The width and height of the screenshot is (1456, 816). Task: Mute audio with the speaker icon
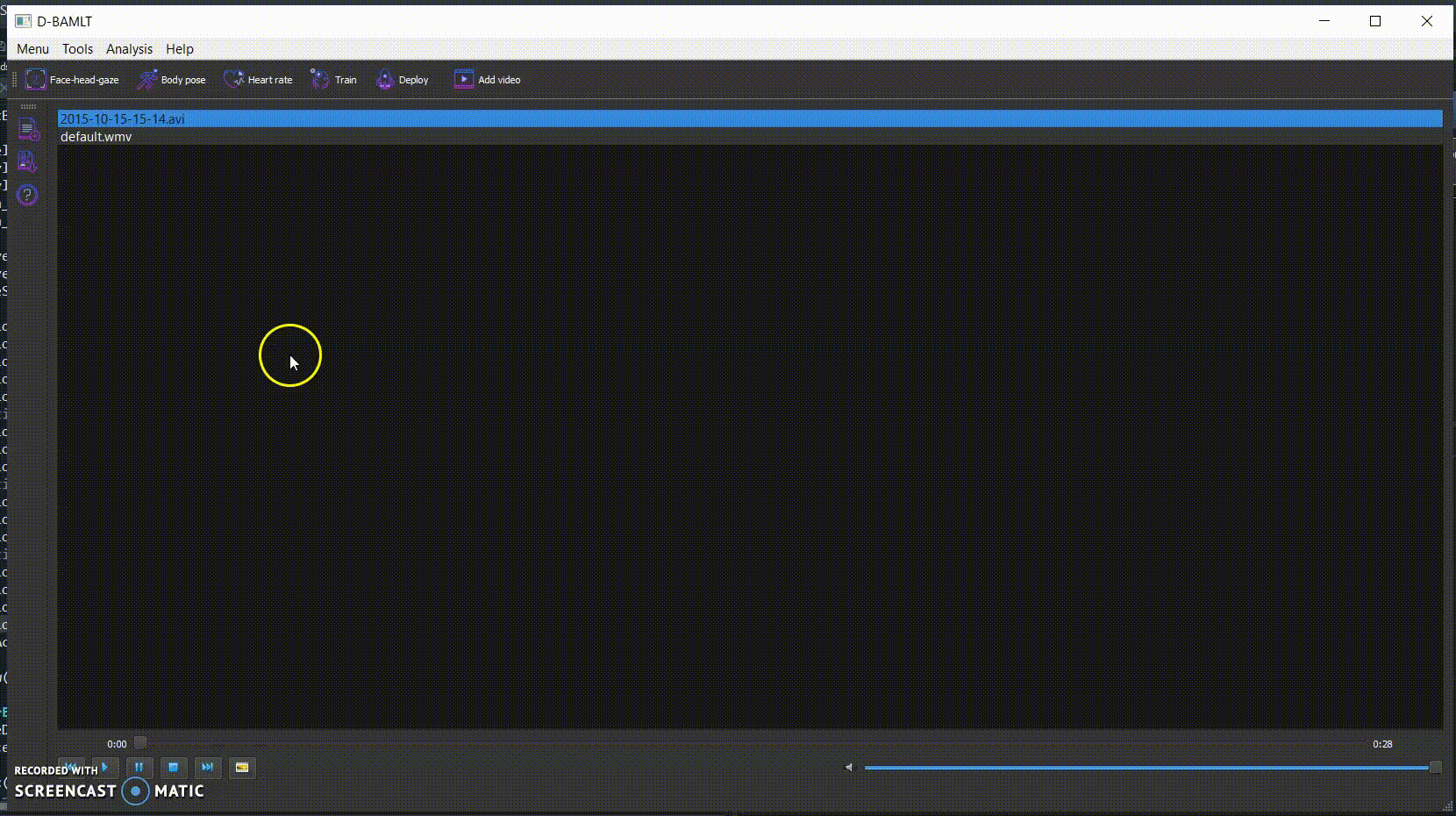848,768
